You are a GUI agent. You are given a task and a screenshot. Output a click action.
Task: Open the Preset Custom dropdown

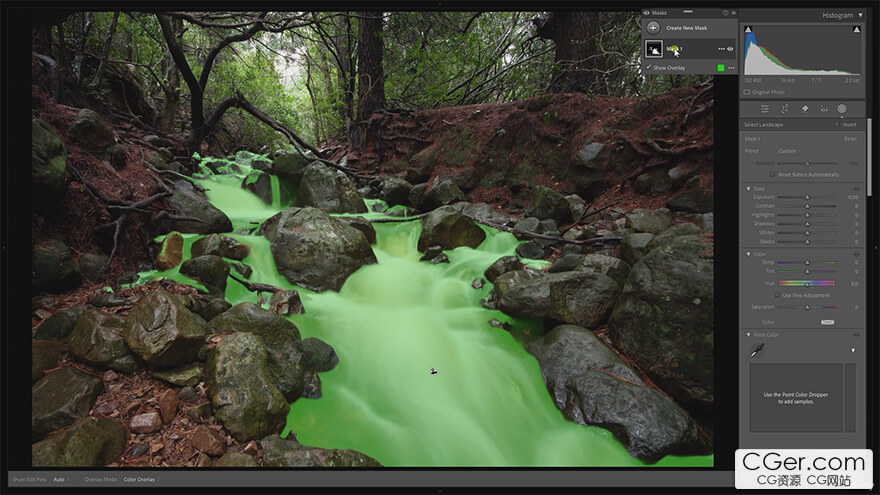(789, 151)
